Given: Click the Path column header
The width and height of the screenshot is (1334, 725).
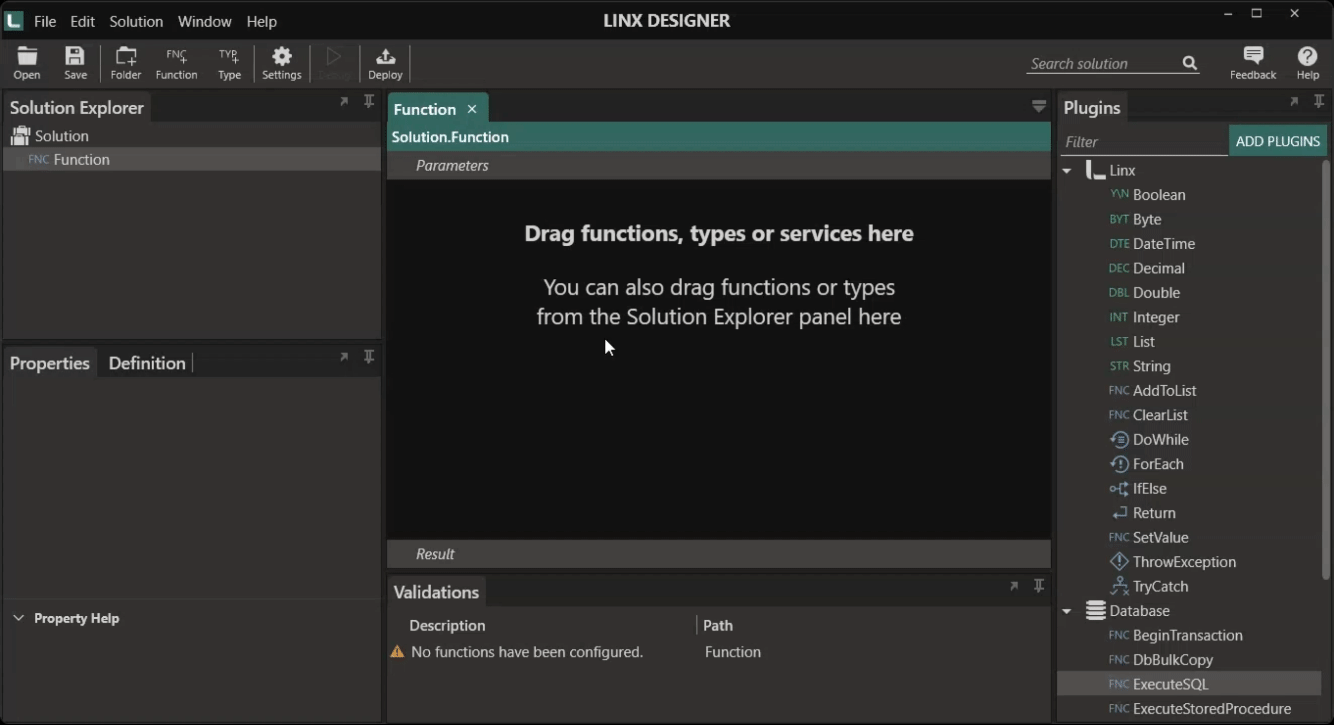Looking at the screenshot, I should pos(718,626).
